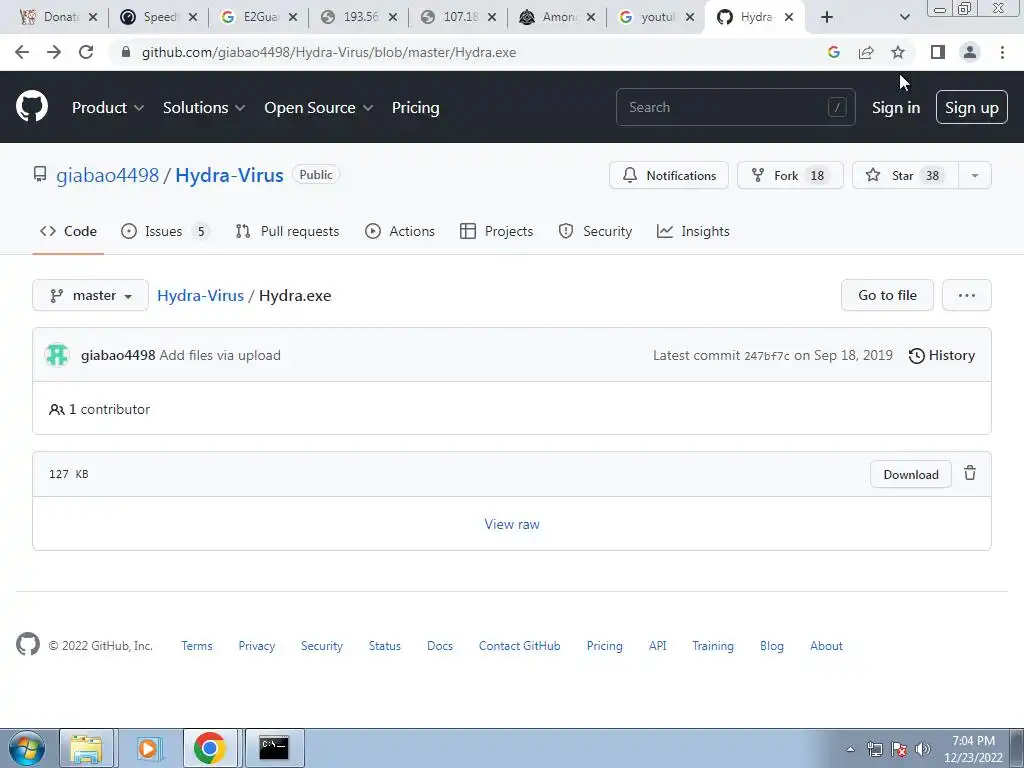Screen dimensions: 1024x768
Task: Bookmark this page with star icon
Action: point(898,52)
